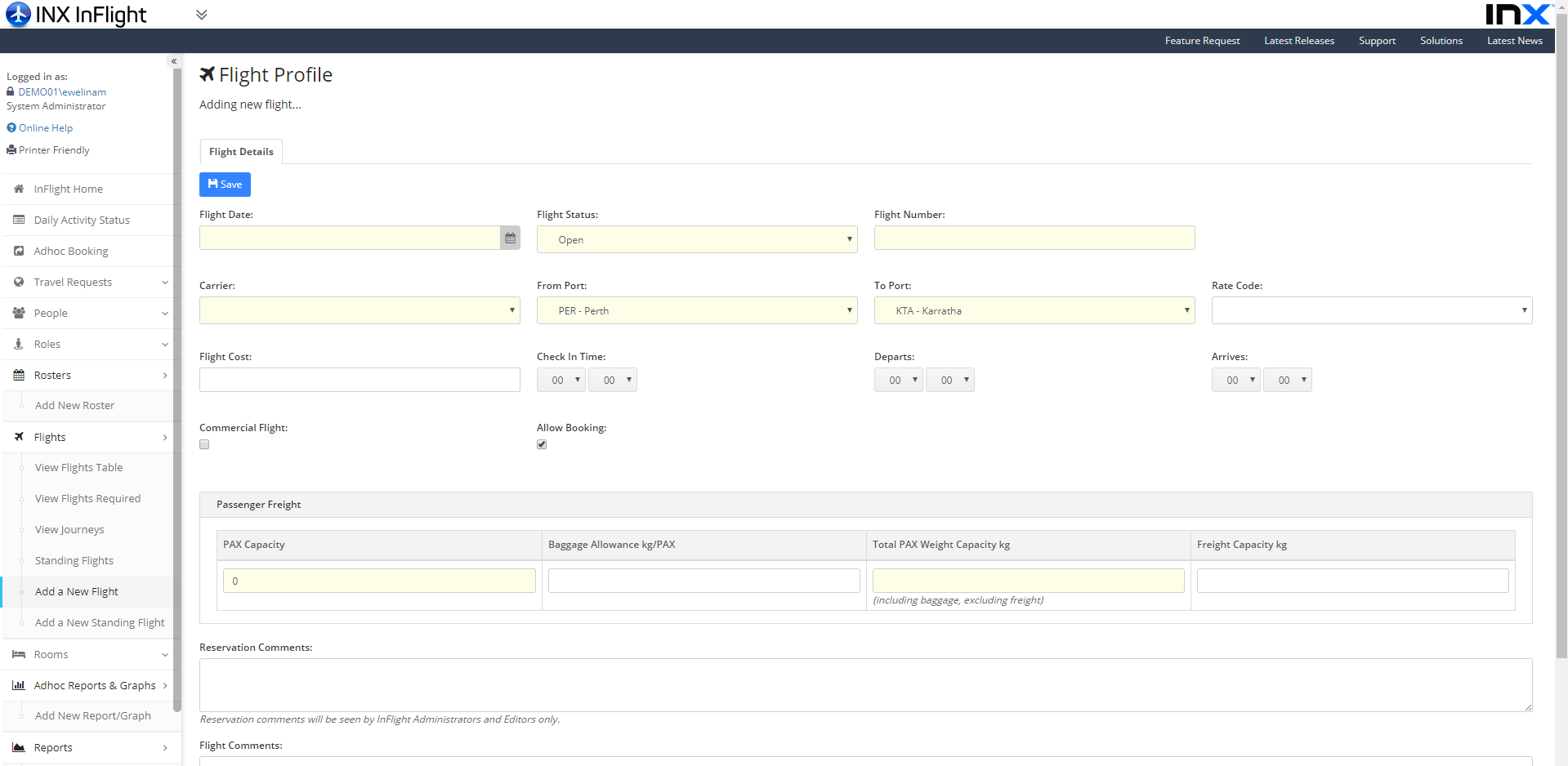Open the Daily Activity Status page
The width and height of the screenshot is (1568, 766).
click(18, 220)
